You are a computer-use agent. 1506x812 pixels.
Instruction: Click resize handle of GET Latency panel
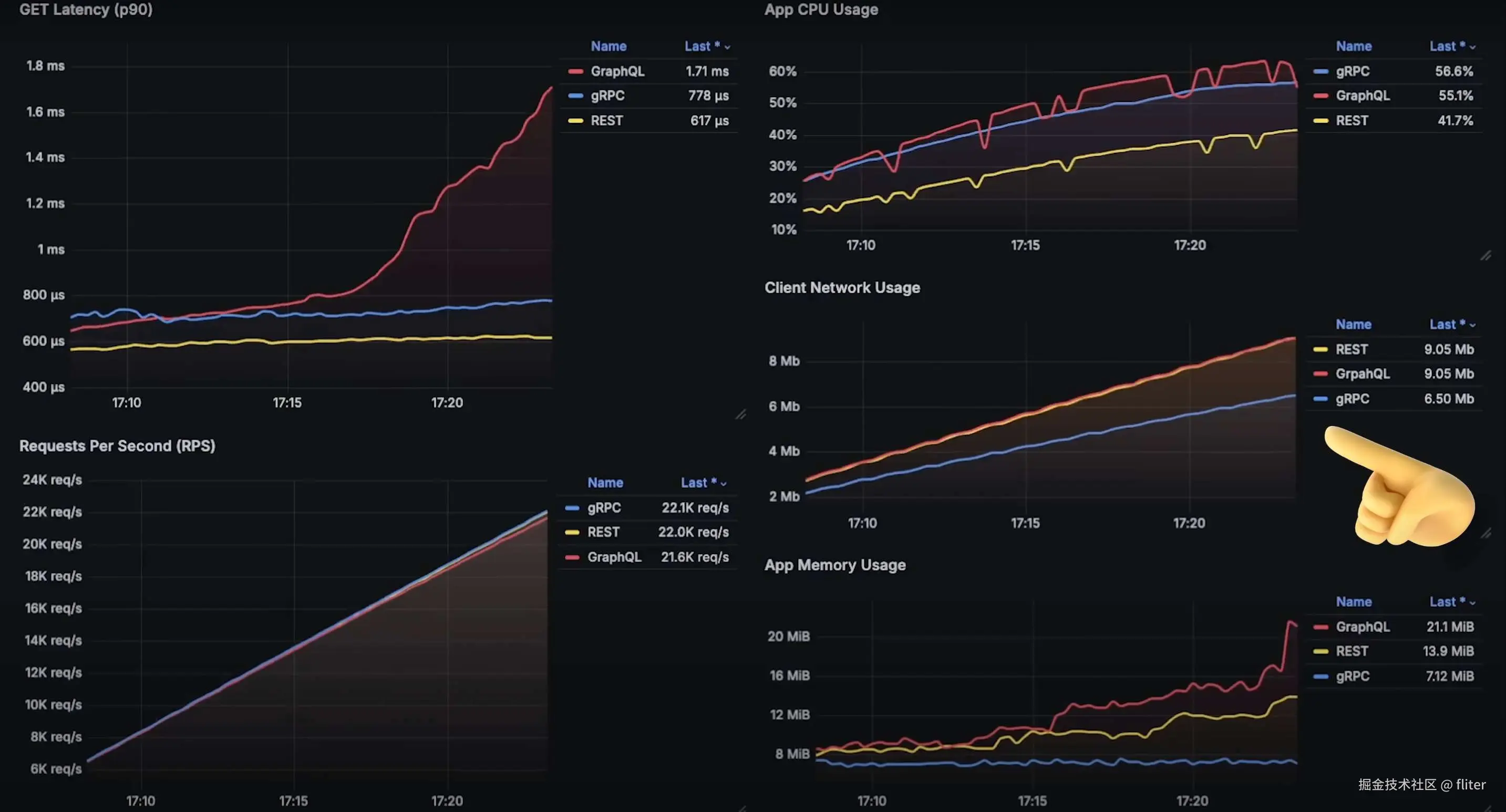pyautogui.click(x=741, y=414)
